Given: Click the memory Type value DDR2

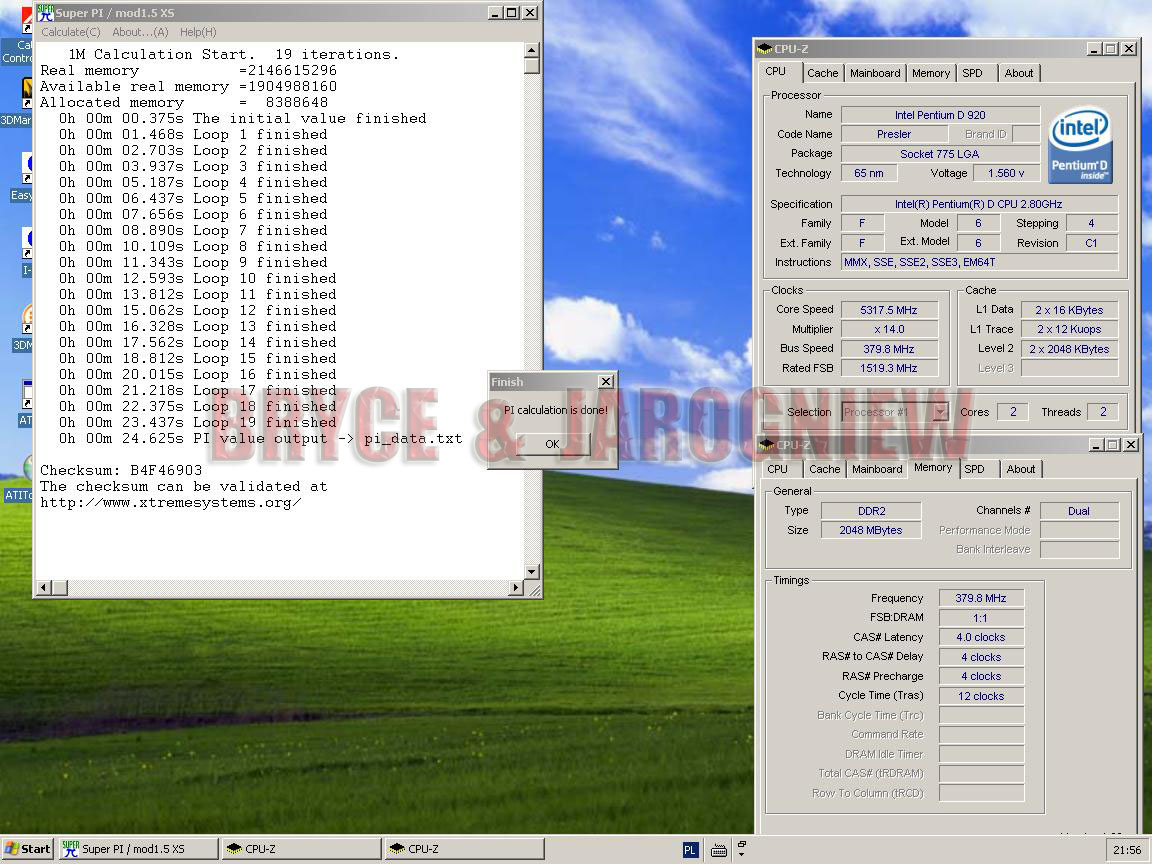Looking at the screenshot, I should point(871,511).
